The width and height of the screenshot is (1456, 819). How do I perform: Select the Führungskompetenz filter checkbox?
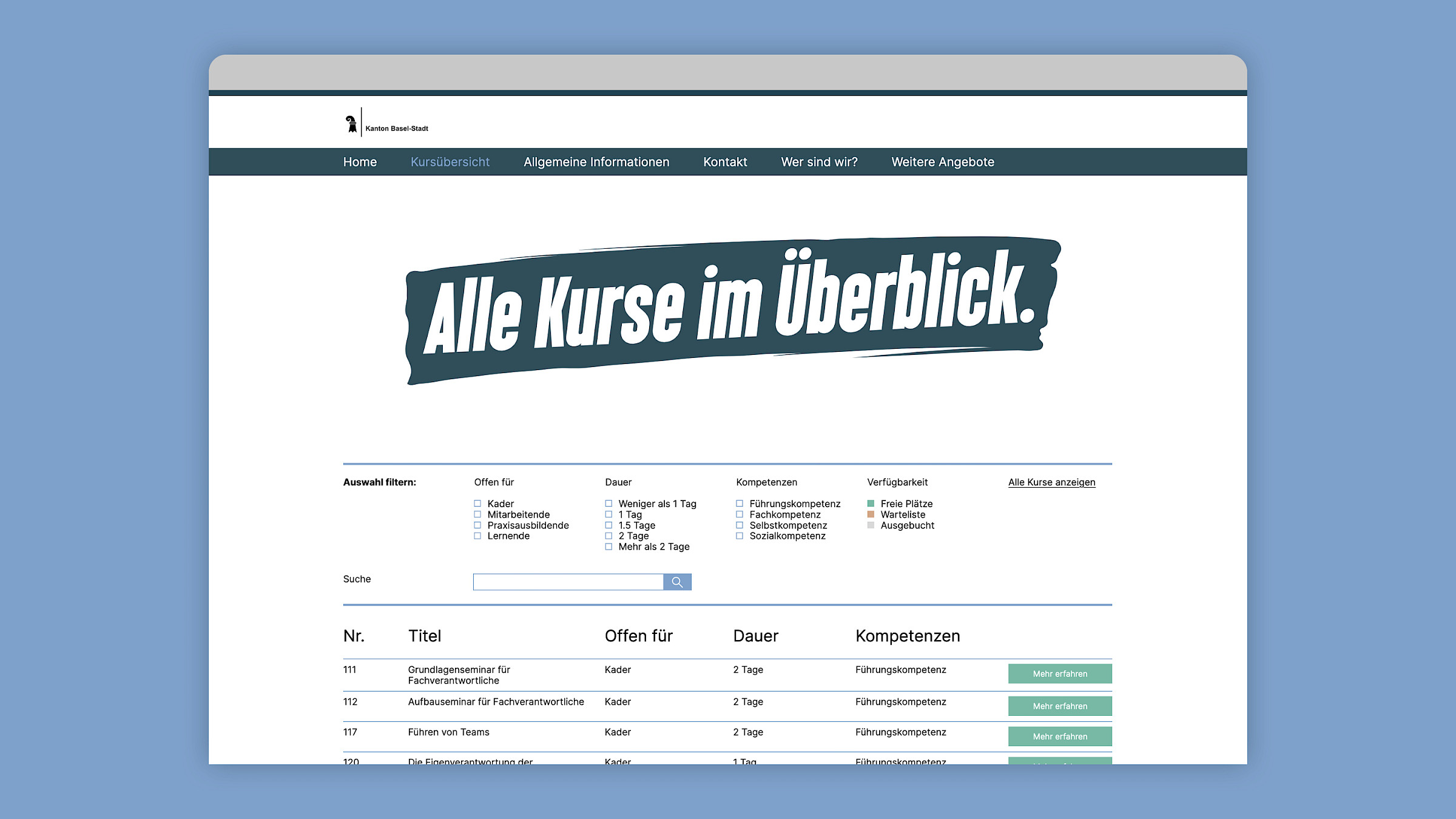(740, 504)
